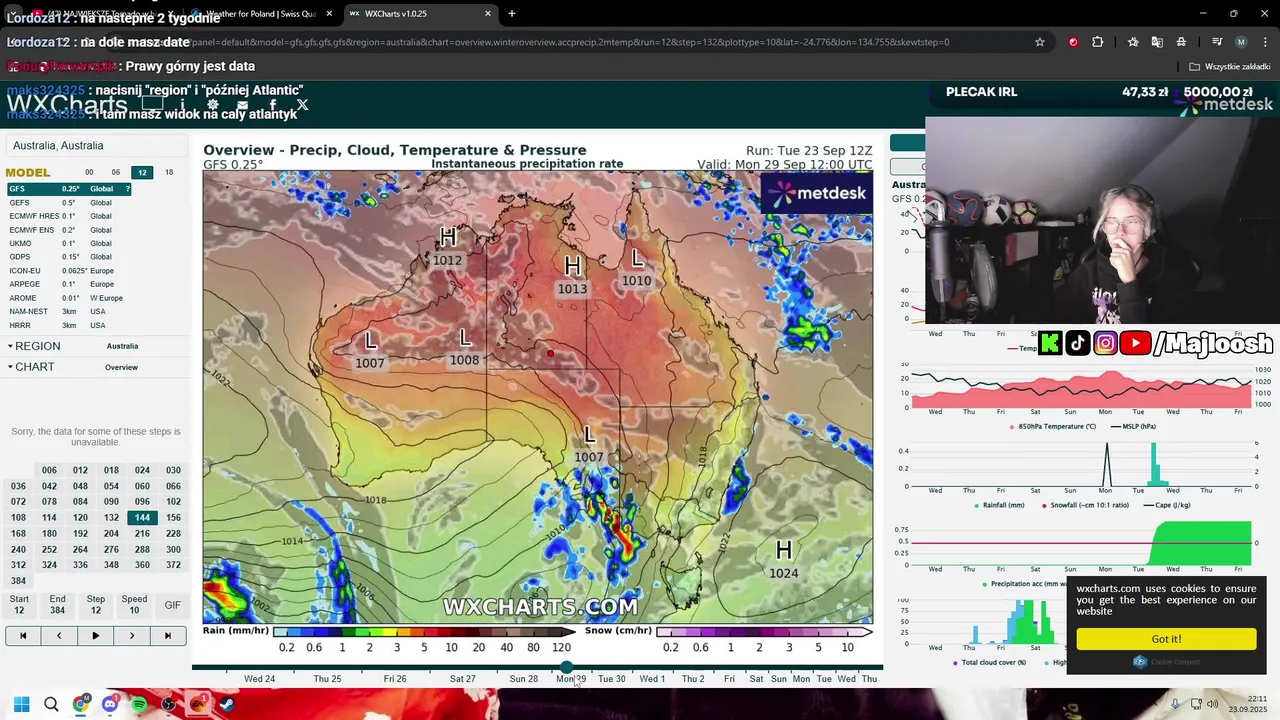Viewport: 1280px width, 720px height.
Task: Select the GEFS model row
Action: pos(70,203)
